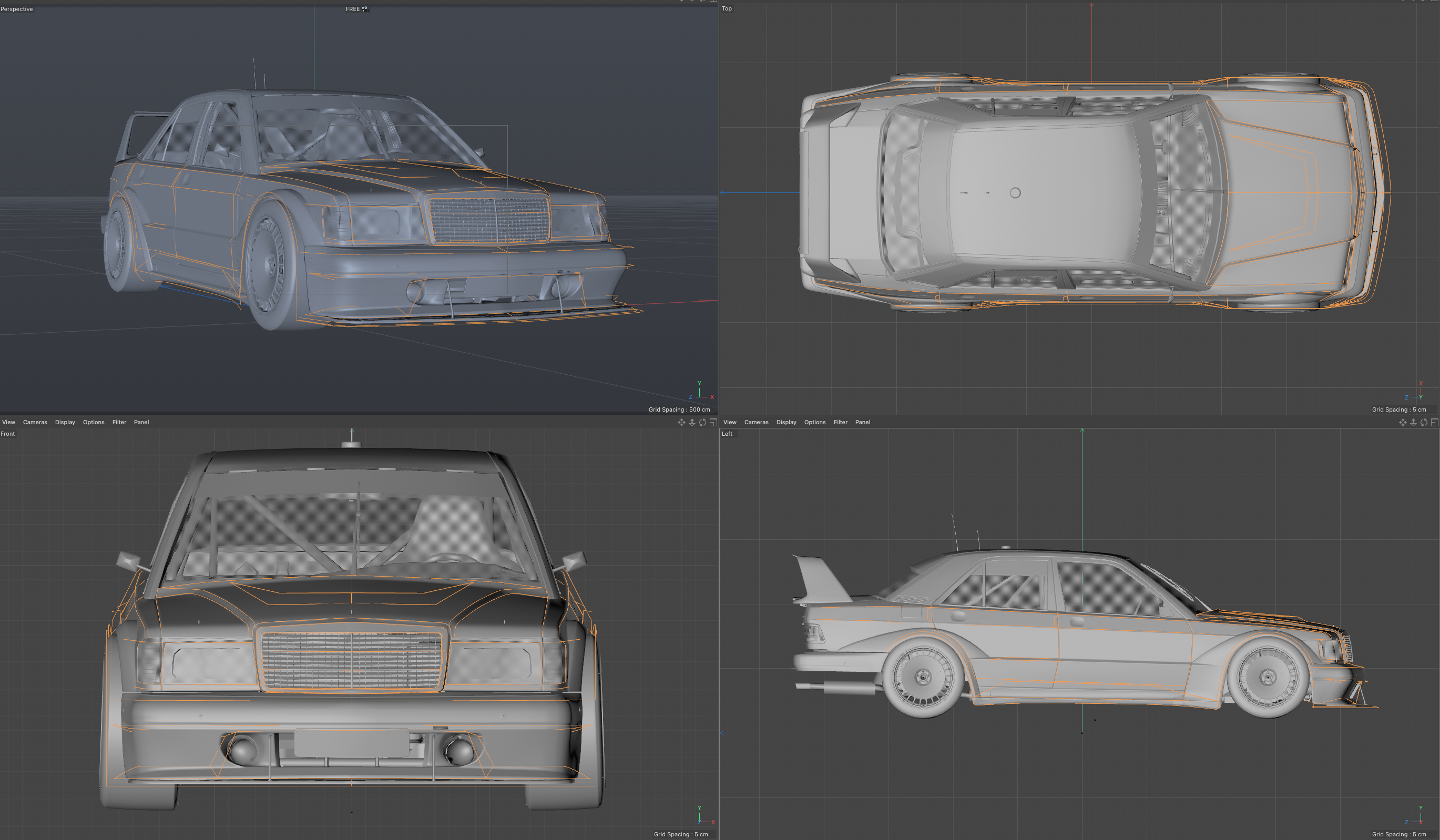Click the move camera icon in the Left viewport
Image resolution: width=1440 pixels, height=840 pixels.
pos(1402,422)
